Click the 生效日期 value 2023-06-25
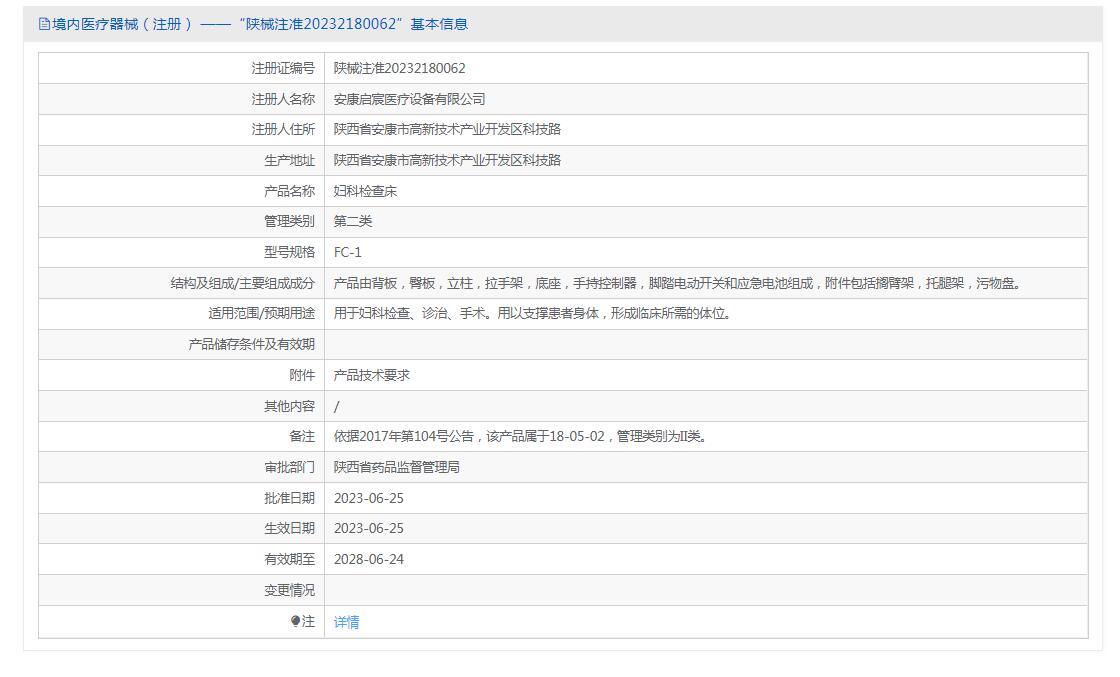The width and height of the screenshot is (1120, 677). (x=369, y=528)
